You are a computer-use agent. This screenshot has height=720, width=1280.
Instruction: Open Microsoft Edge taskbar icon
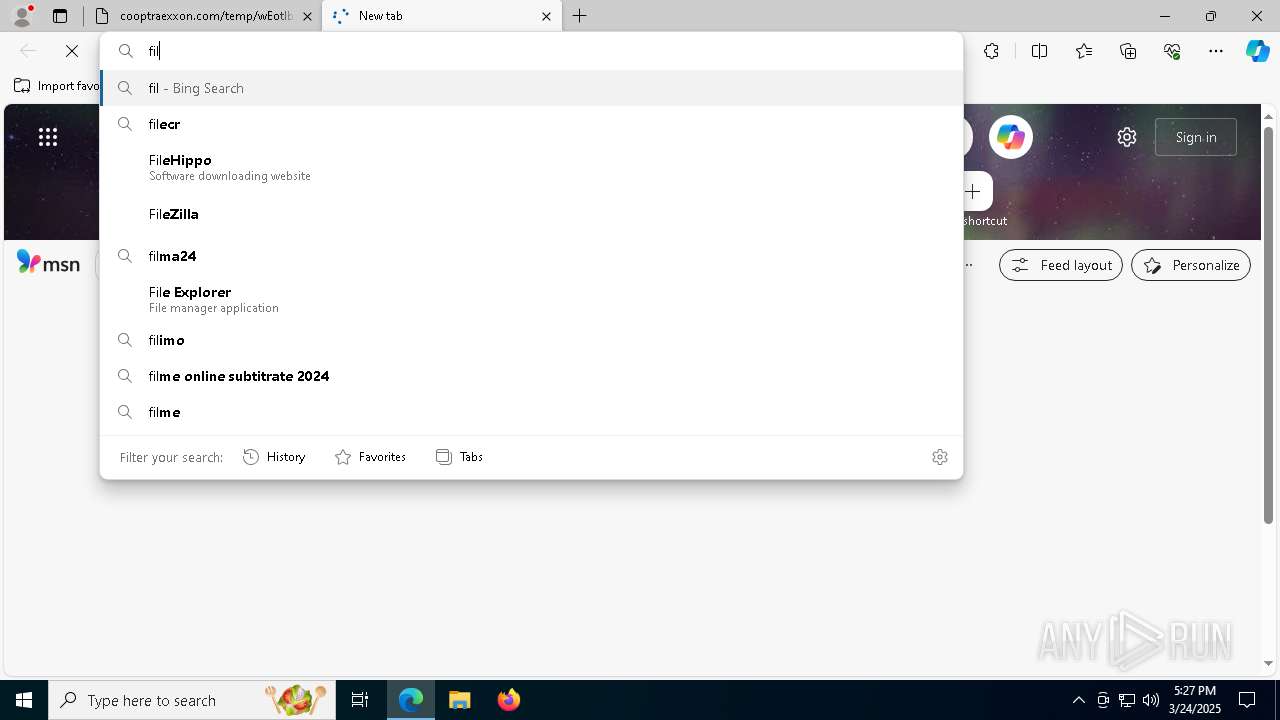click(x=411, y=700)
